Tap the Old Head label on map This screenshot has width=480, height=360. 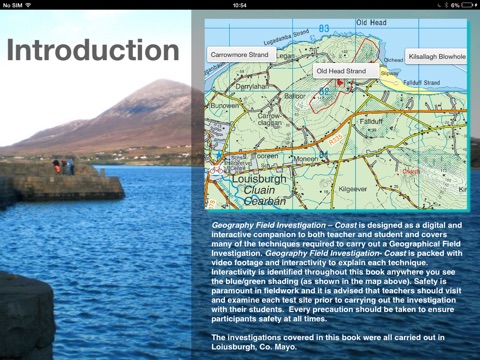click(371, 22)
